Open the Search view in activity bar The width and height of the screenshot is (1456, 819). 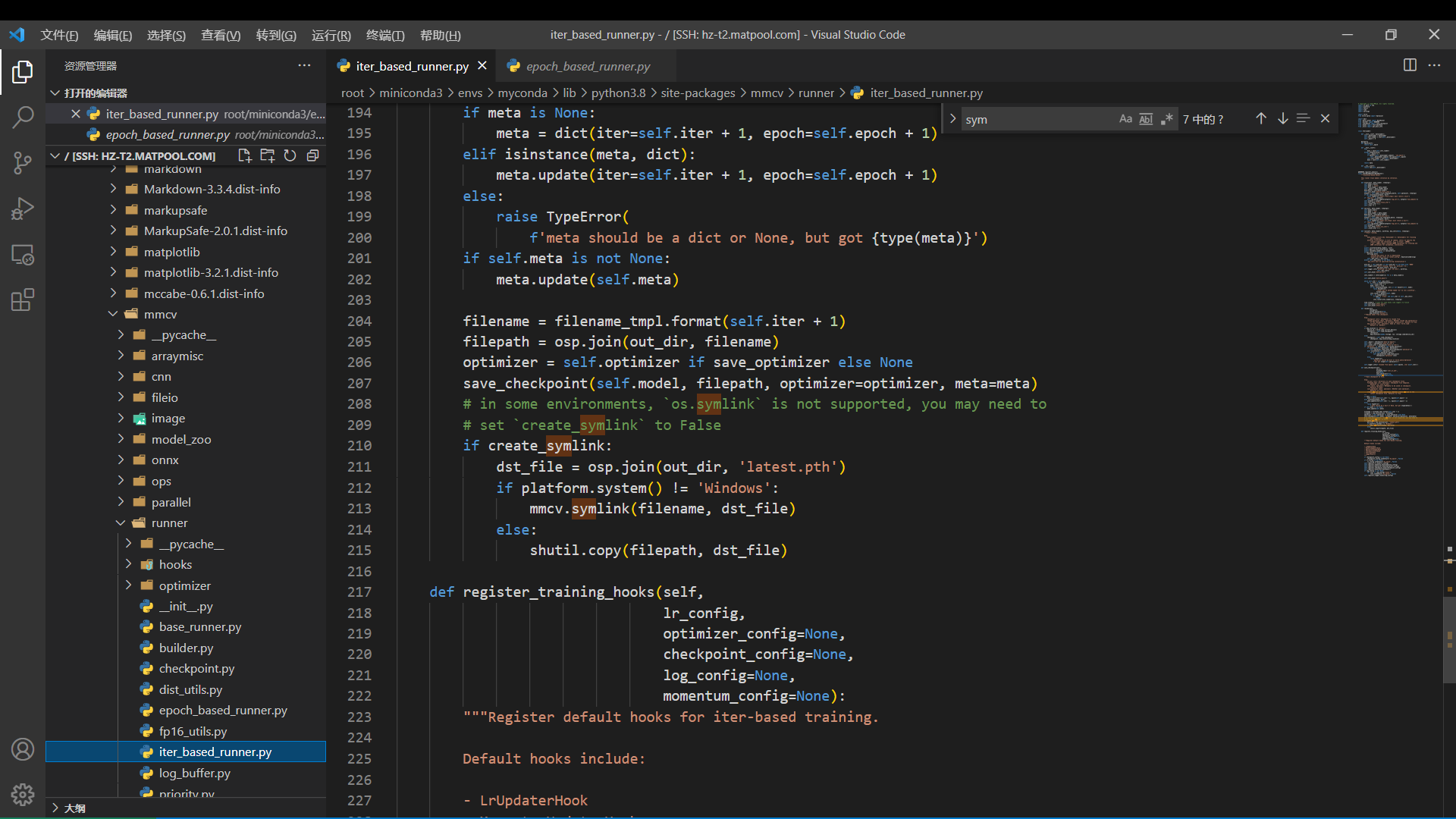(x=23, y=117)
